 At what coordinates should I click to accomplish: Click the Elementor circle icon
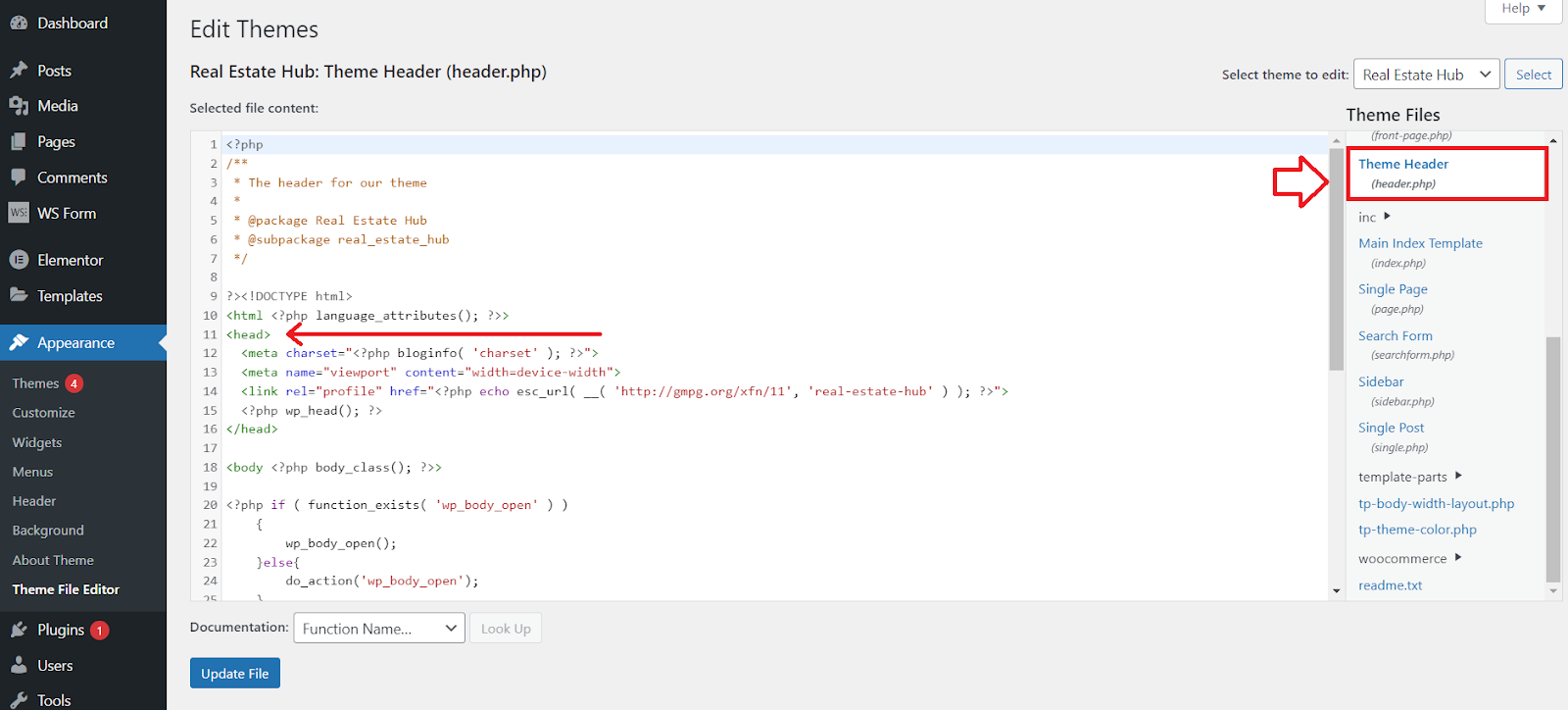19,260
